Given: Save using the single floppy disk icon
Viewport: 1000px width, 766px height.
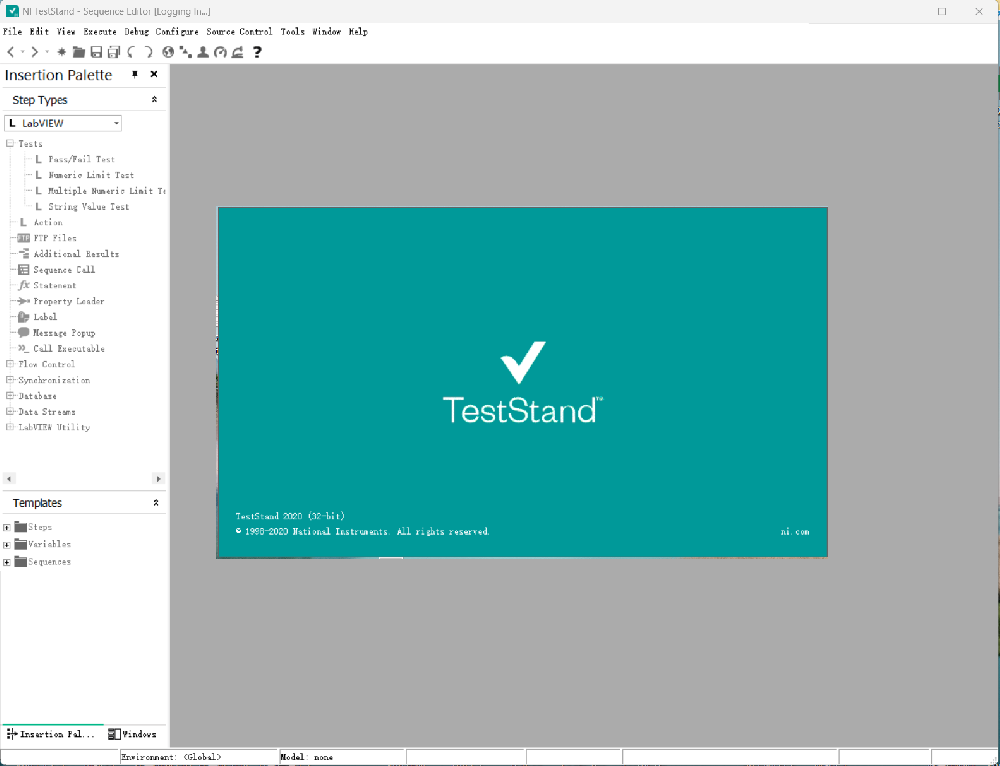Looking at the screenshot, I should click(96, 52).
